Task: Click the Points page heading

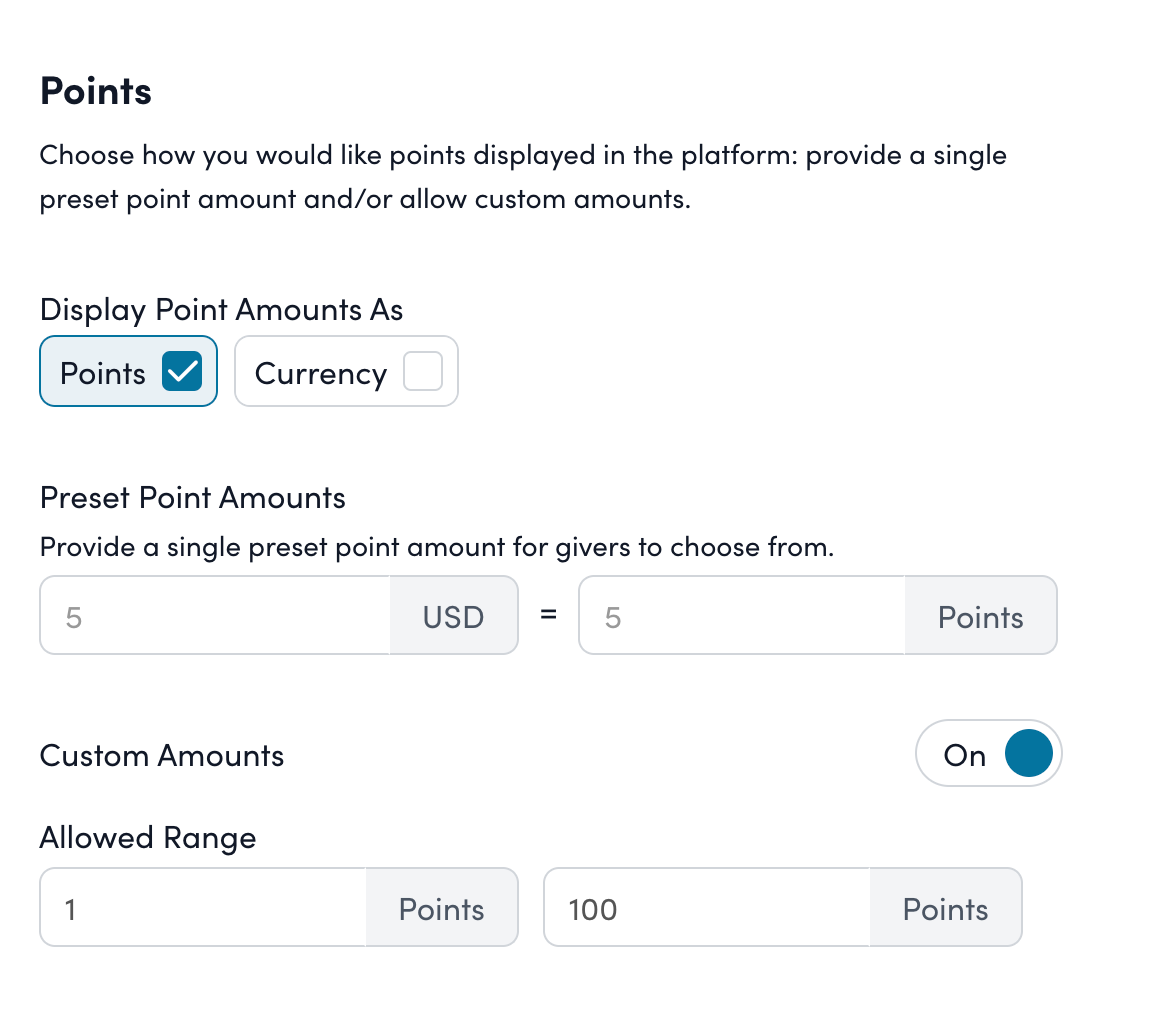Action: click(x=95, y=91)
